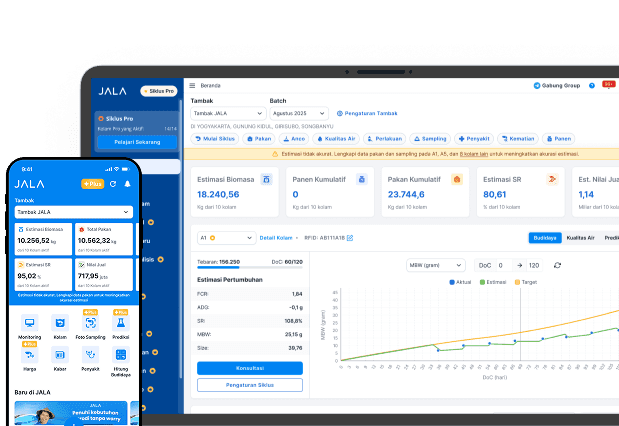Tap the Foto Sampling icon on phone
Image resolution: width=619 pixels, height=426 pixels.
90,325
